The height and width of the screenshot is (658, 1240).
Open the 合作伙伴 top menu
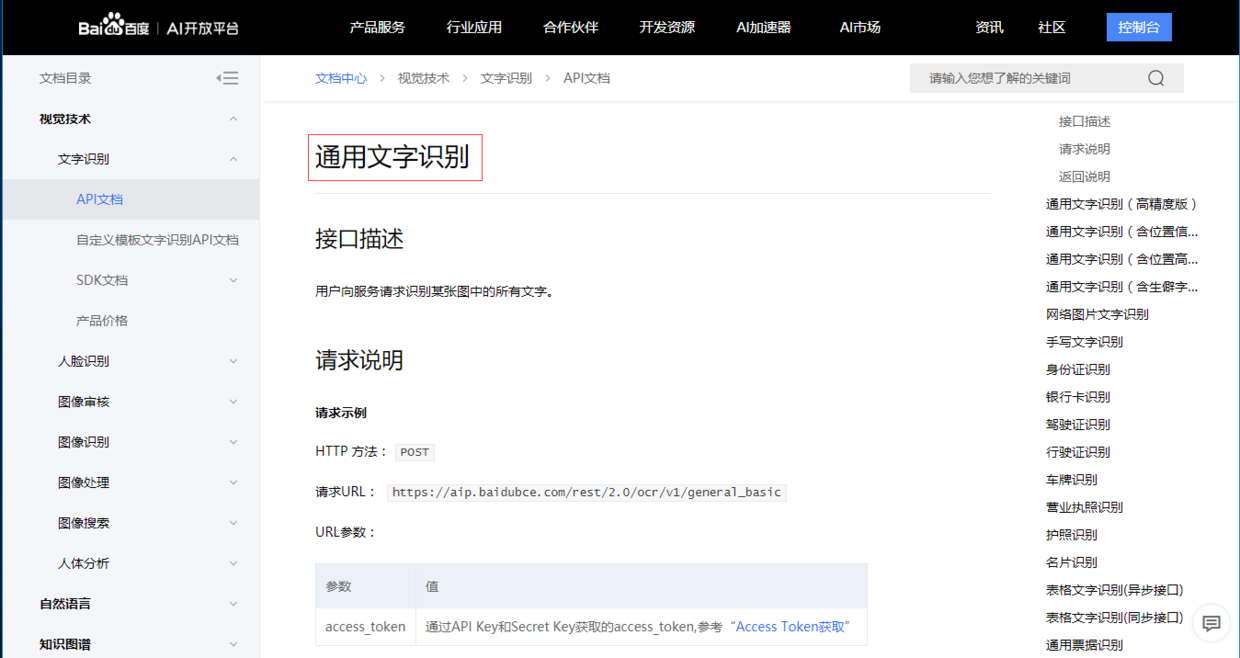570,27
